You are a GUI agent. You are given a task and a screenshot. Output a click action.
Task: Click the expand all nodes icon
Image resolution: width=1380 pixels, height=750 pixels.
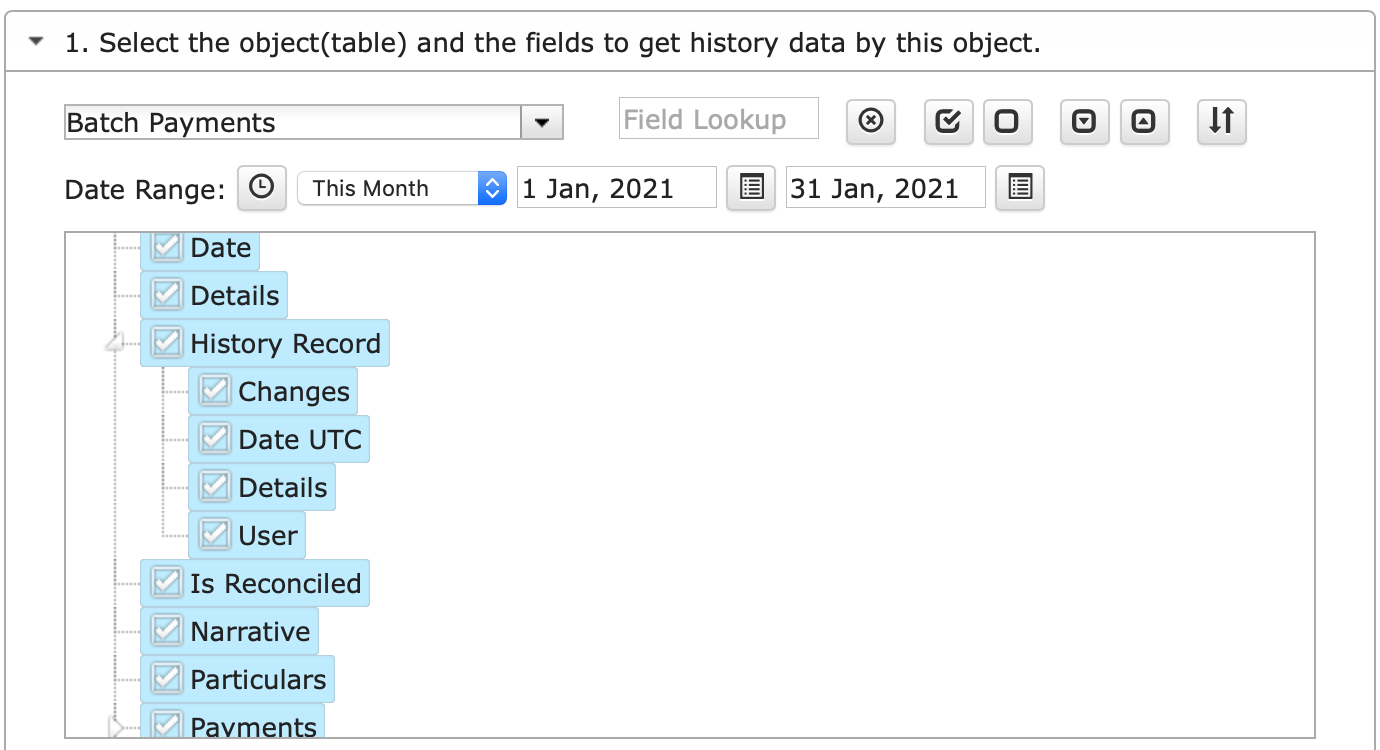1084,122
